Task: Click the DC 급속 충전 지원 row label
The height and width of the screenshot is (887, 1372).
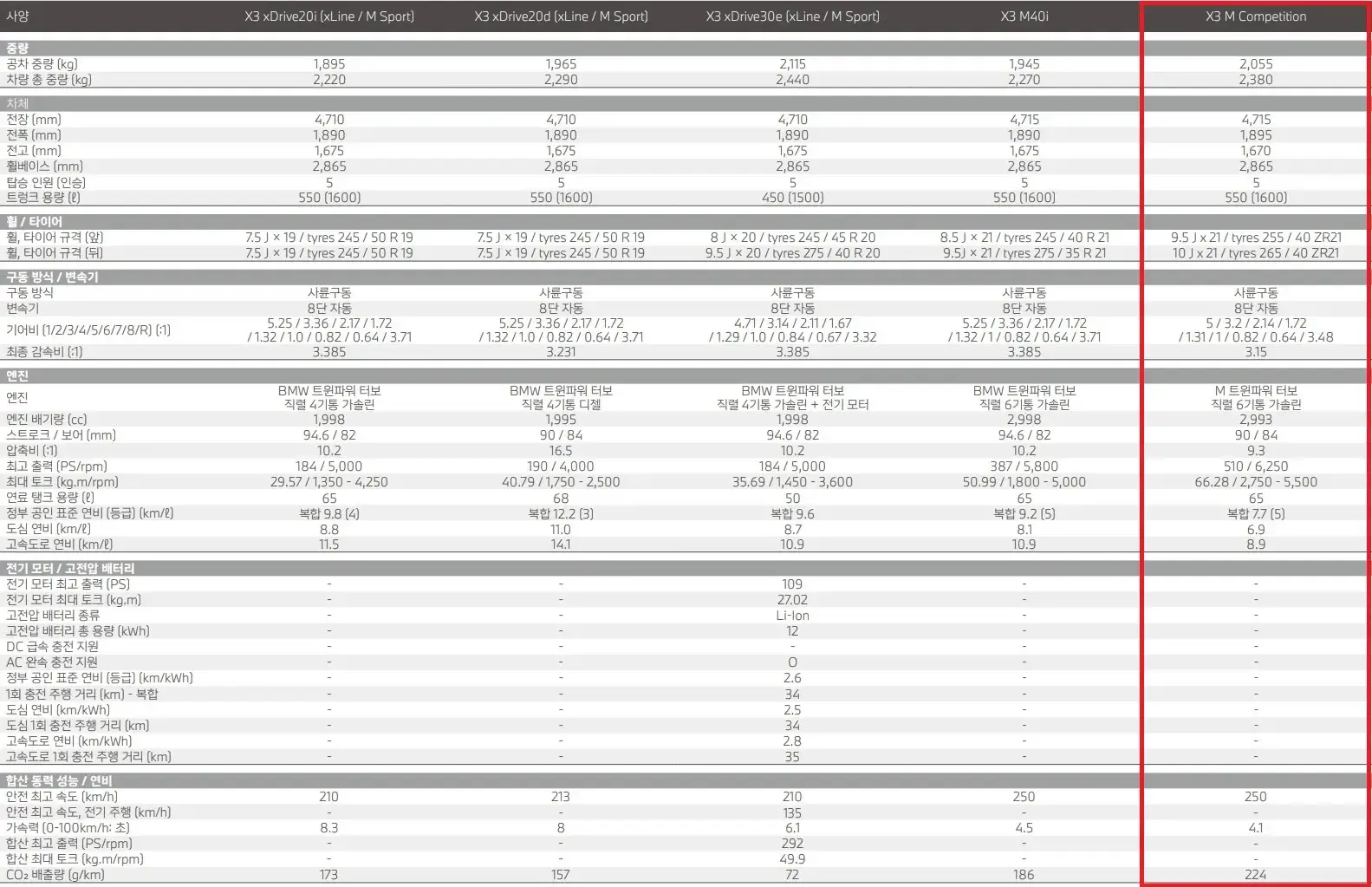Action: pos(52,647)
